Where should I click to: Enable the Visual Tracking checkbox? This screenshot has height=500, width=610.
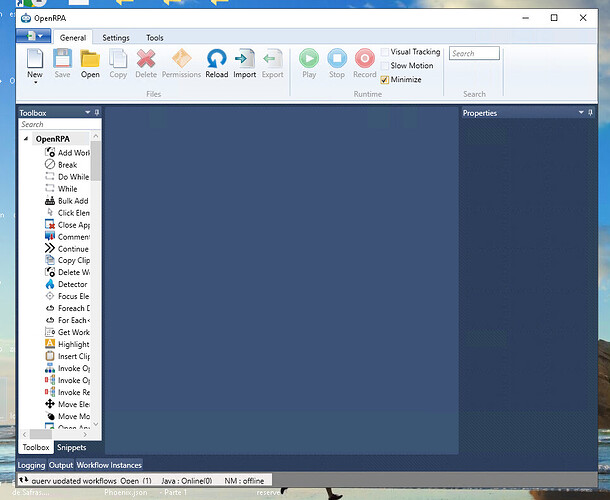click(x=385, y=52)
